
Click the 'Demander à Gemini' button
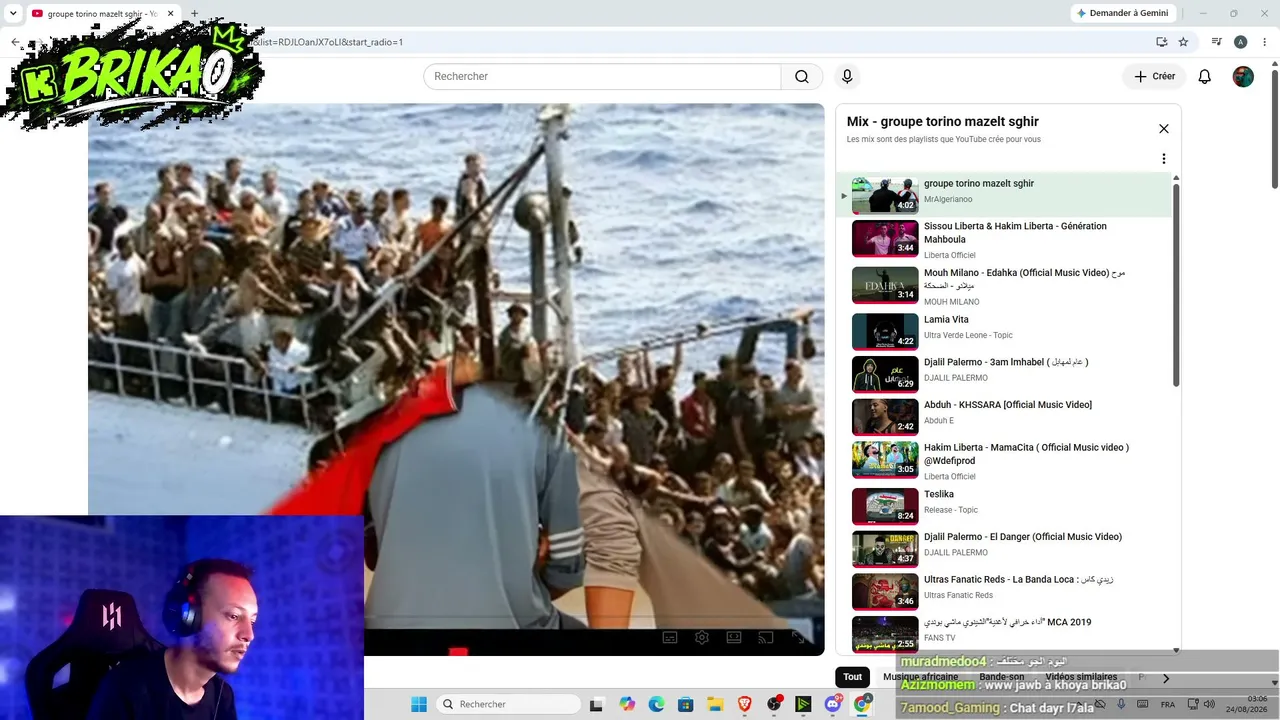(1122, 13)
